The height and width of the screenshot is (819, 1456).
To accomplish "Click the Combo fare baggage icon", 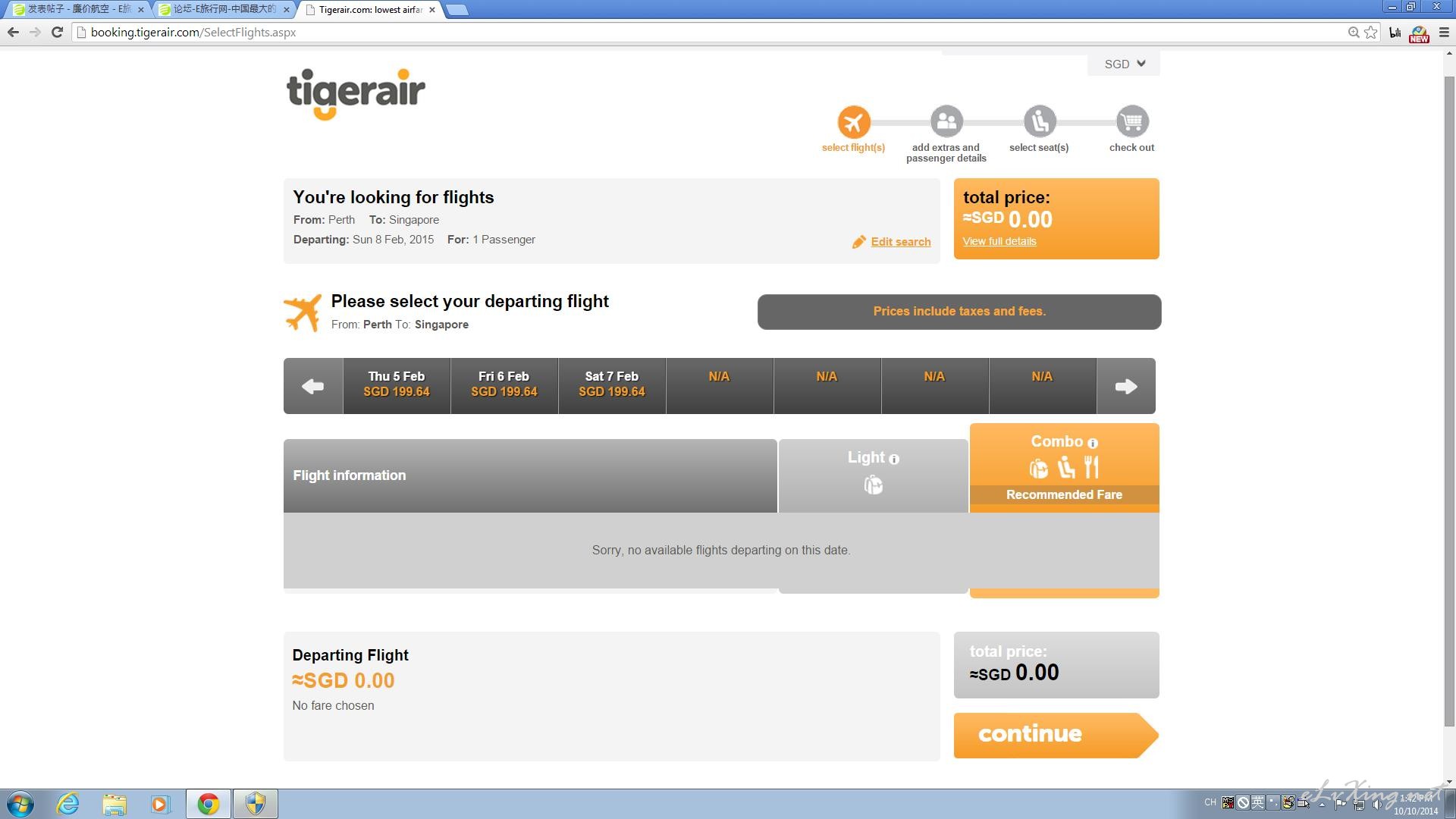I will point(1038,469).
